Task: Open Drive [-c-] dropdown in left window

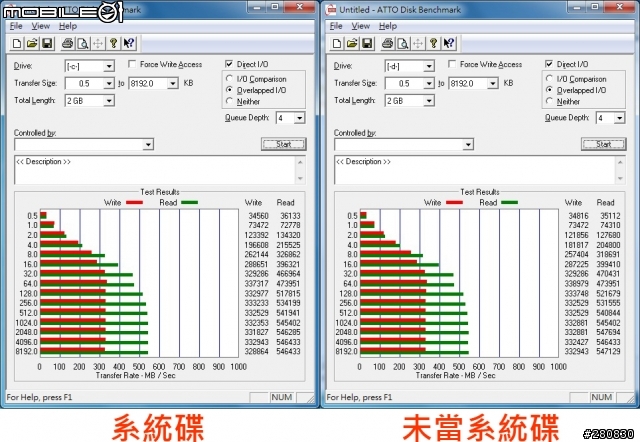Action: pos(109,66)
